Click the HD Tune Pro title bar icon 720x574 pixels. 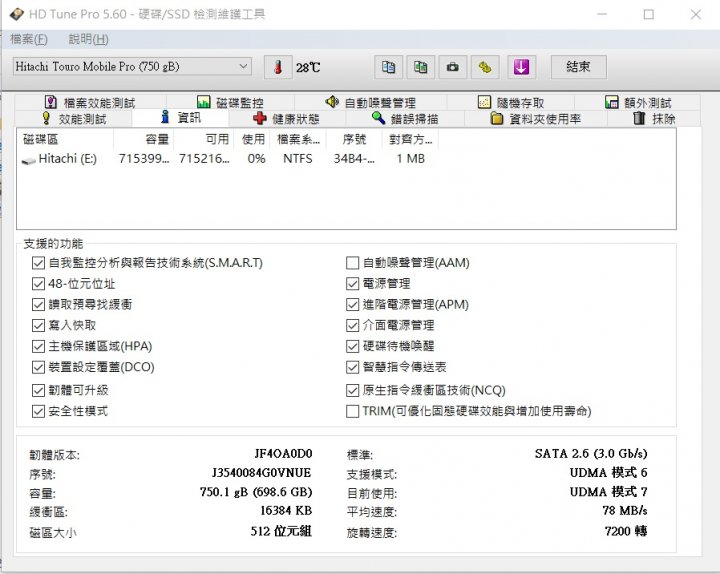pos(17,14)
